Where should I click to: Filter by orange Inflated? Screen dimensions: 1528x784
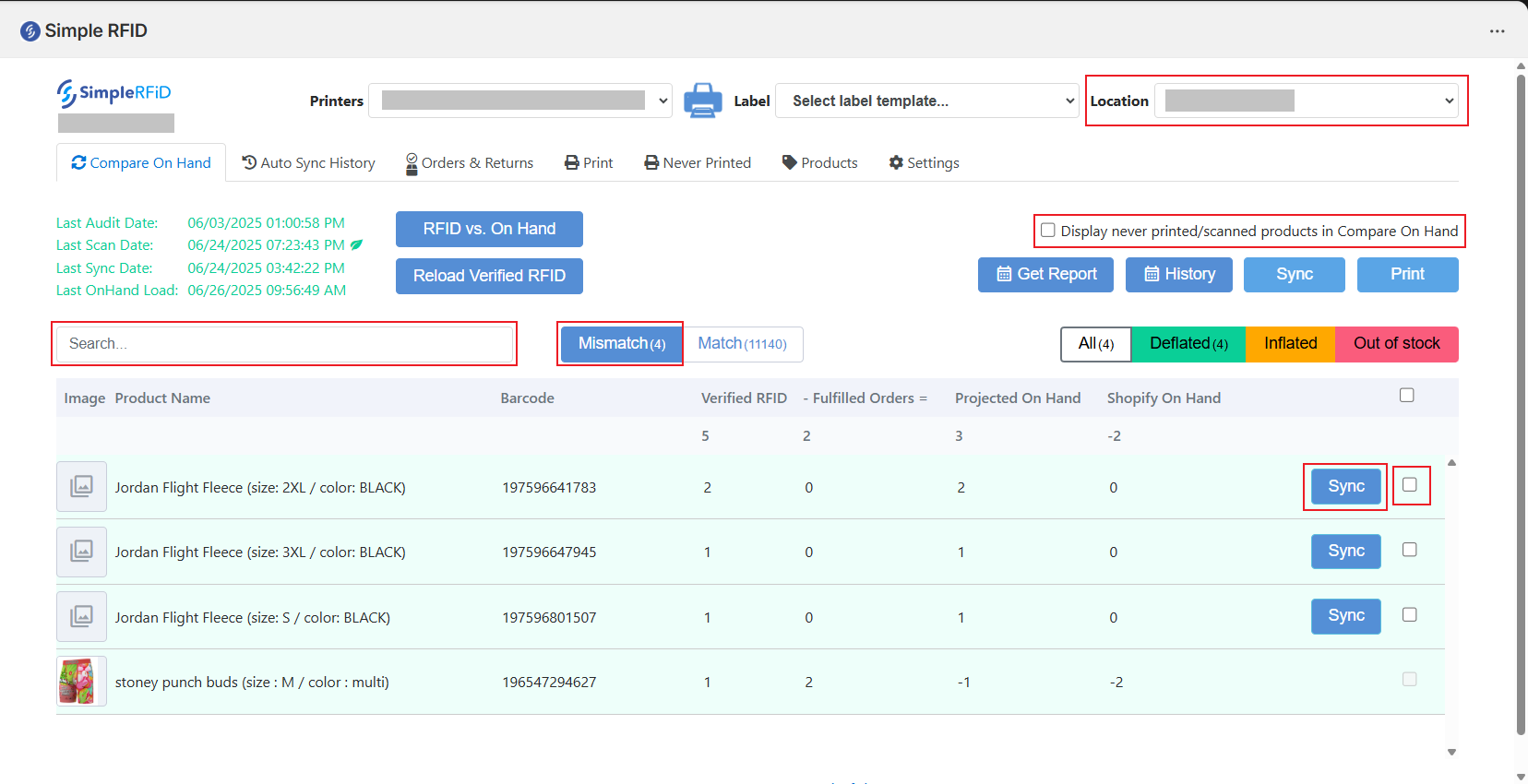point(1290,344)
